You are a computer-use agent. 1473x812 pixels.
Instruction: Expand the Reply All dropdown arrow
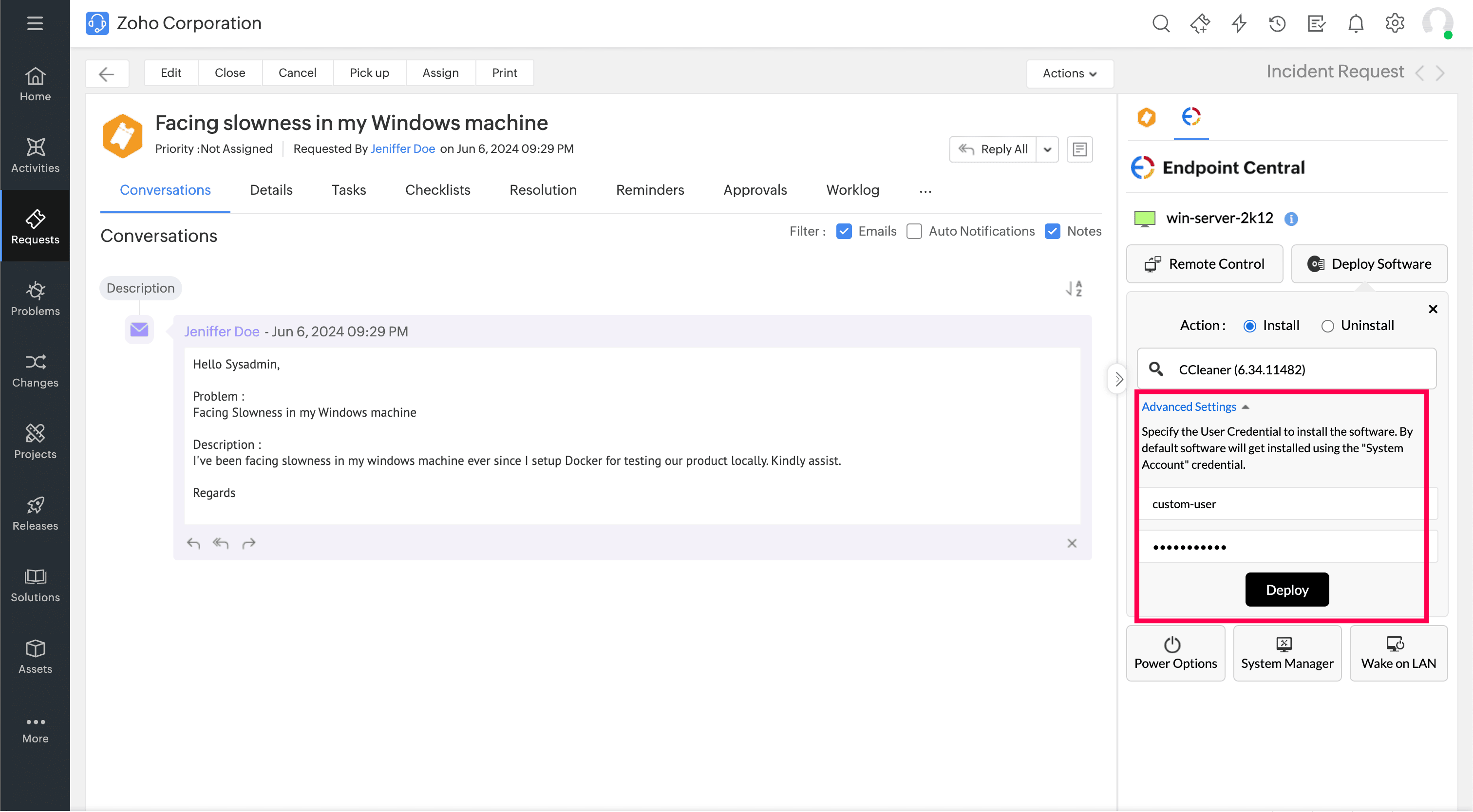click(1047, 150)
